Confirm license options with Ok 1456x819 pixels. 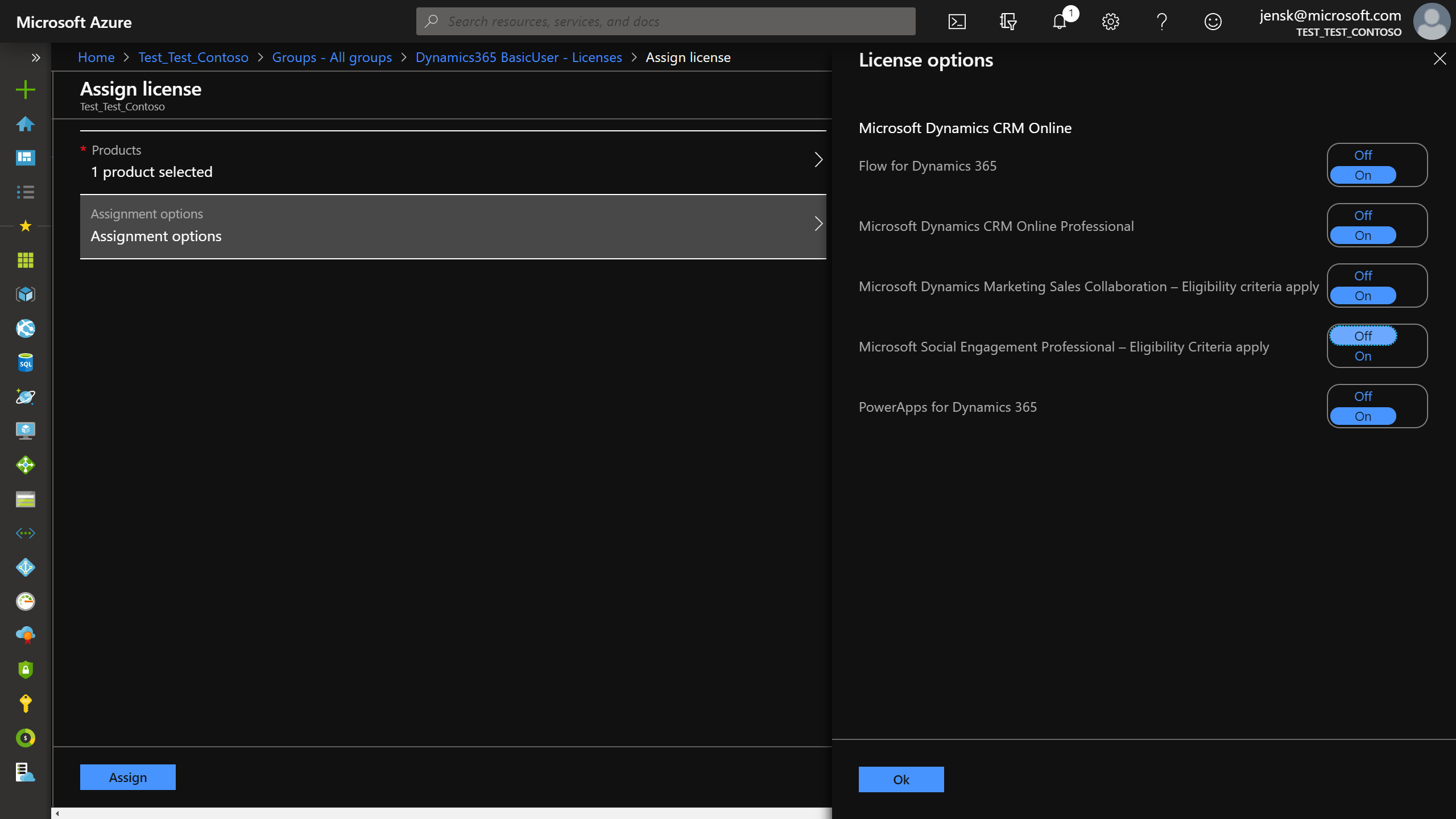click(x=901, y=779)
